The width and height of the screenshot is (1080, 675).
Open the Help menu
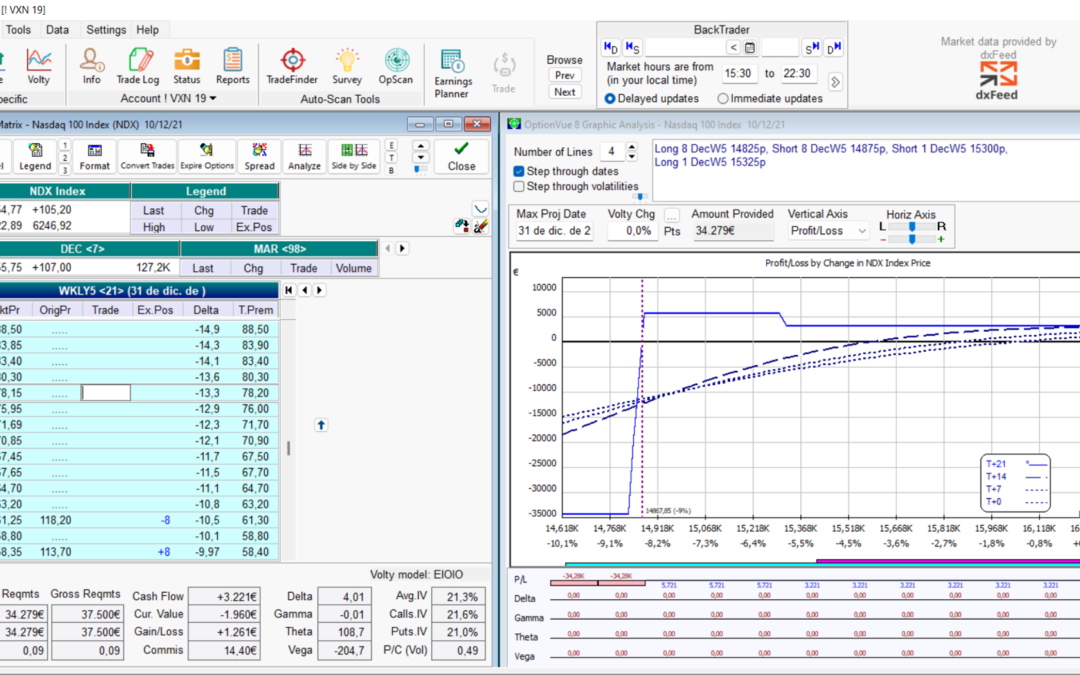pyautogui.click(x=147, y=30)
